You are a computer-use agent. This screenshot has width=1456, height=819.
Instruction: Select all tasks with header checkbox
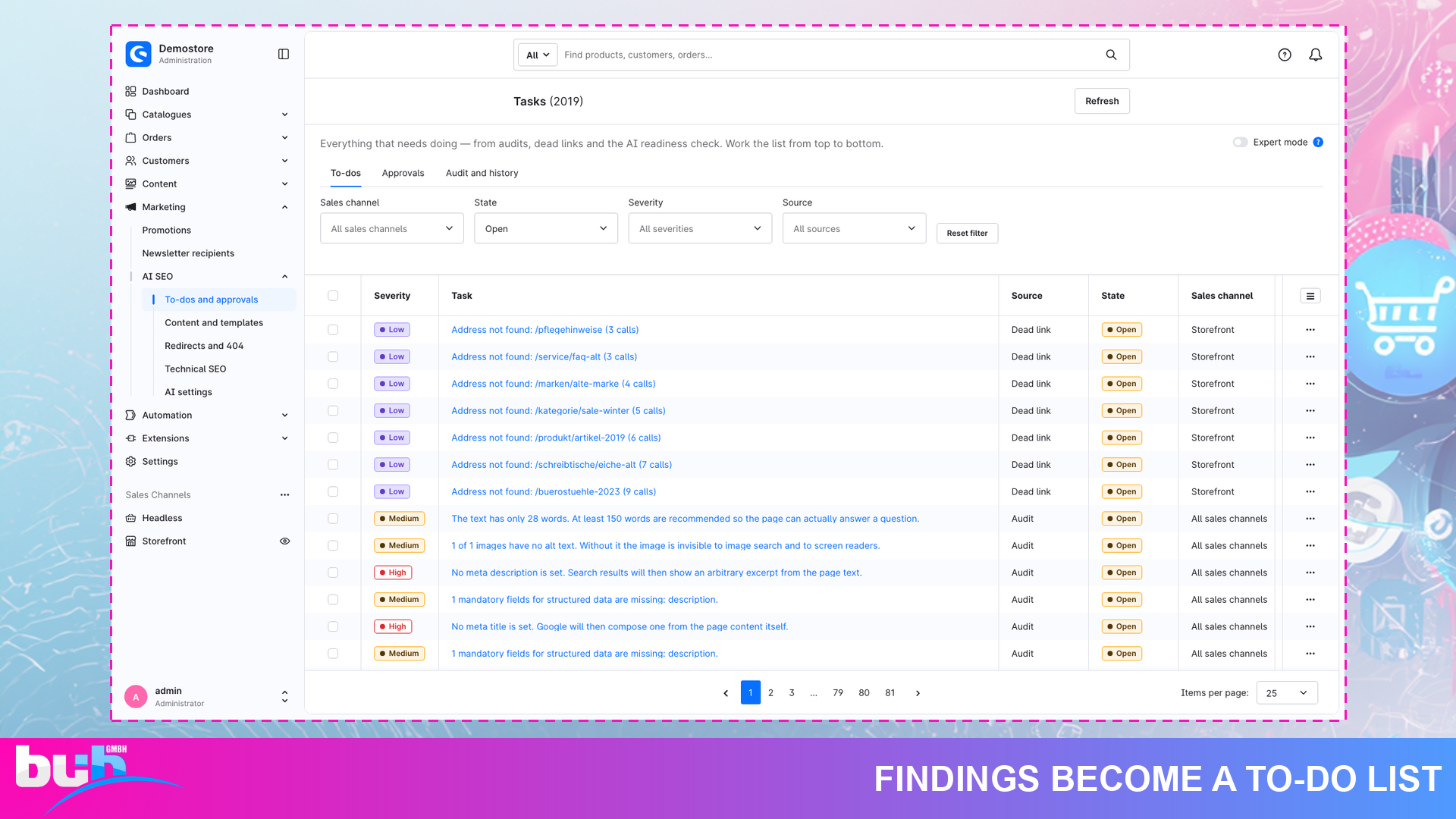pyautogui.click(x=333, y=296)
